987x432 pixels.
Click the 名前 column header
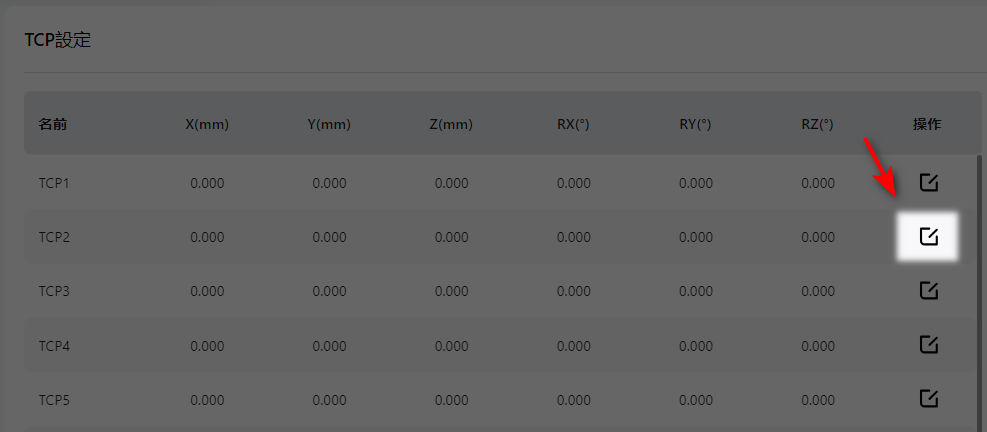[x=53, y=125]
